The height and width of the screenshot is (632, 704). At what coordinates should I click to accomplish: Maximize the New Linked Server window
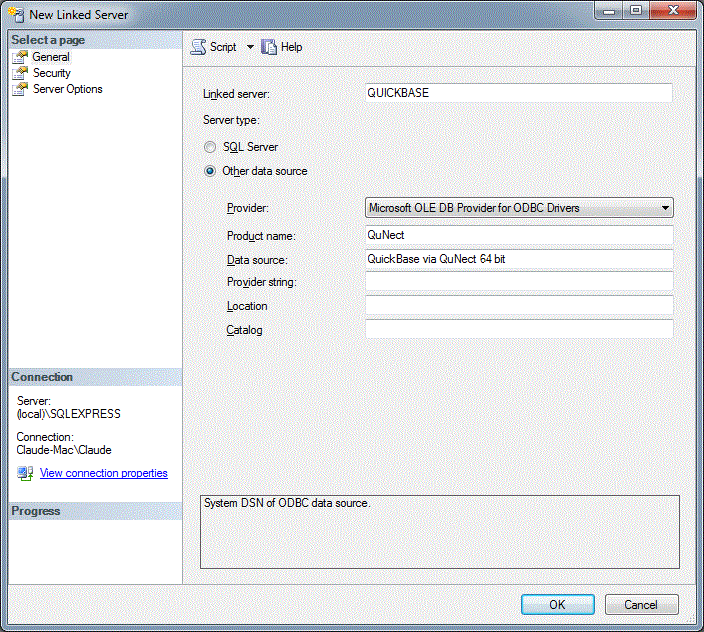coord(636,10)
